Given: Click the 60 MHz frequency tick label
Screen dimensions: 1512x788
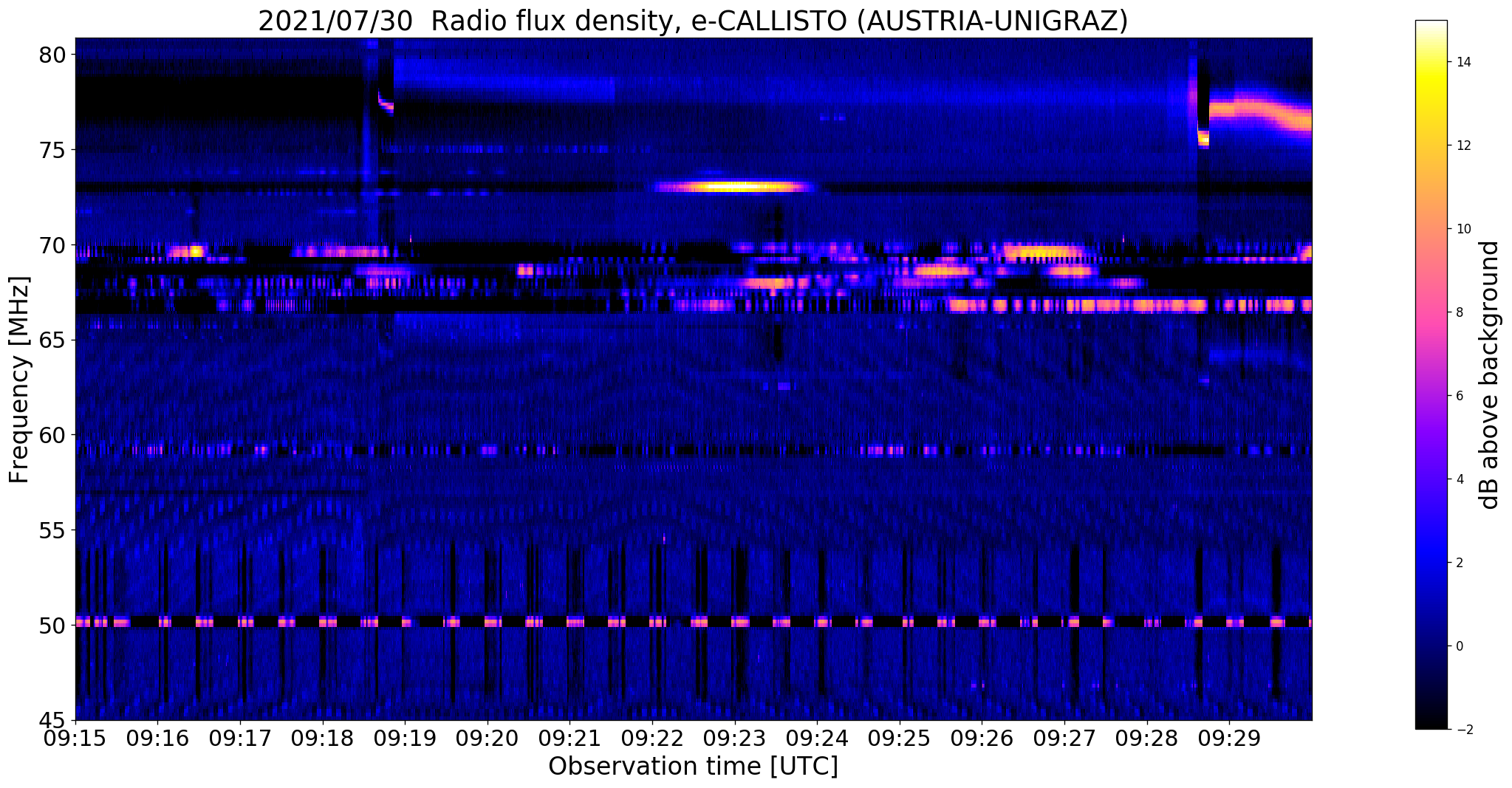Looking at the screenshot, I should coord(52,435).
